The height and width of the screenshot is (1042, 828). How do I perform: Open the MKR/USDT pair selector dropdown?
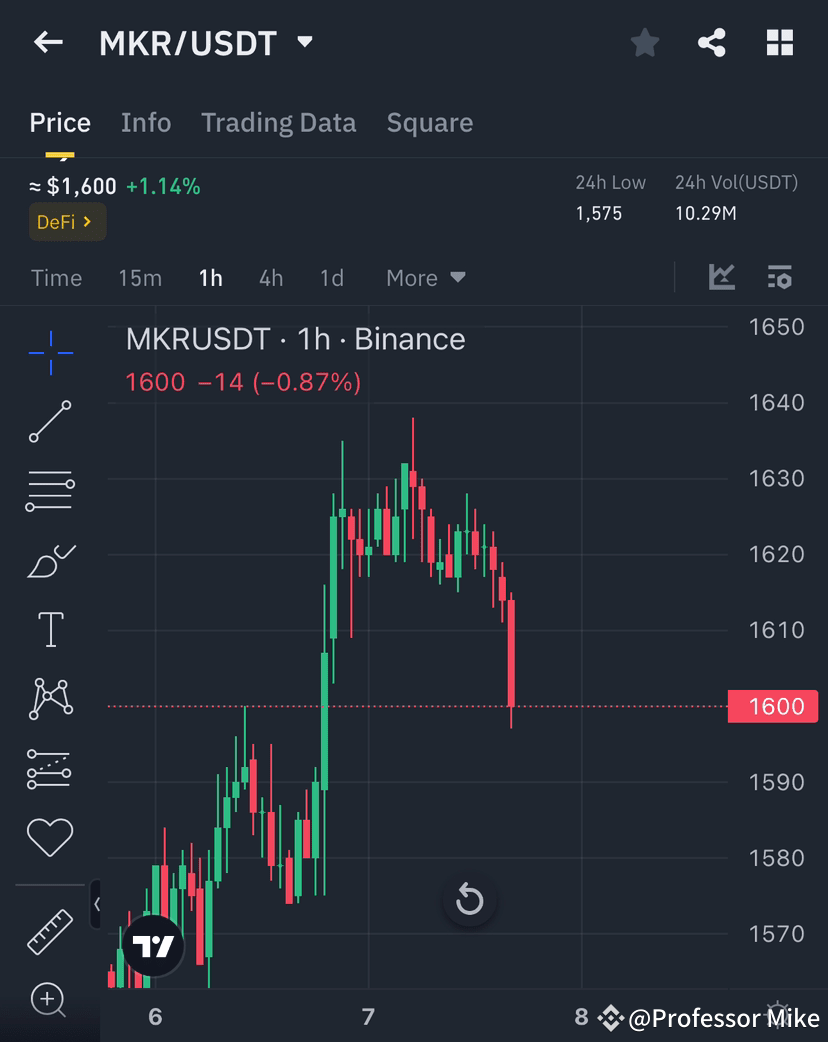305,42
